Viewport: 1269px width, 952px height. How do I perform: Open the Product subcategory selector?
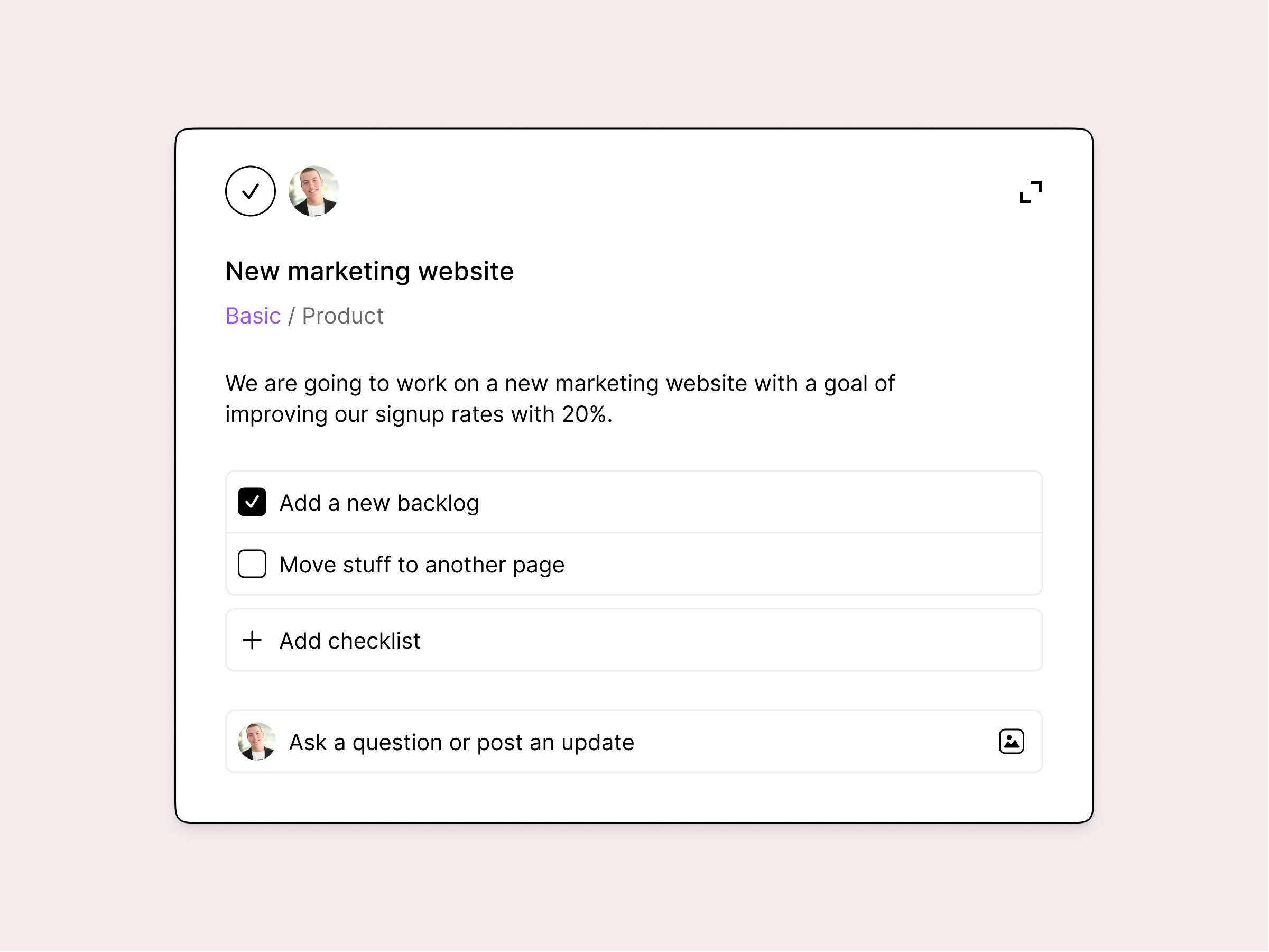click(x=342, y=316)
